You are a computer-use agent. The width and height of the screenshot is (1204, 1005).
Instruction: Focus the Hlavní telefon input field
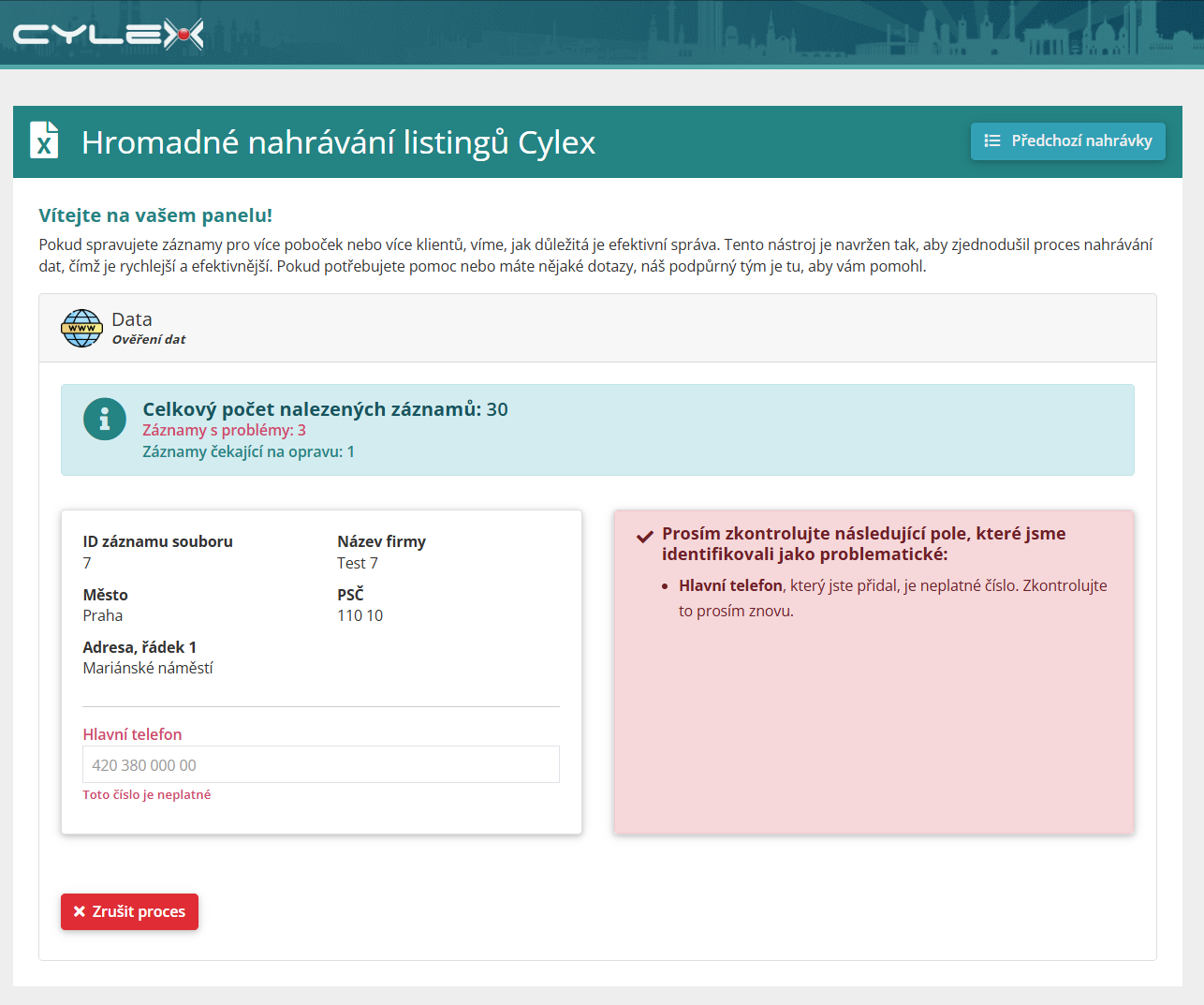pyautogui.click(x=321, y=764)
